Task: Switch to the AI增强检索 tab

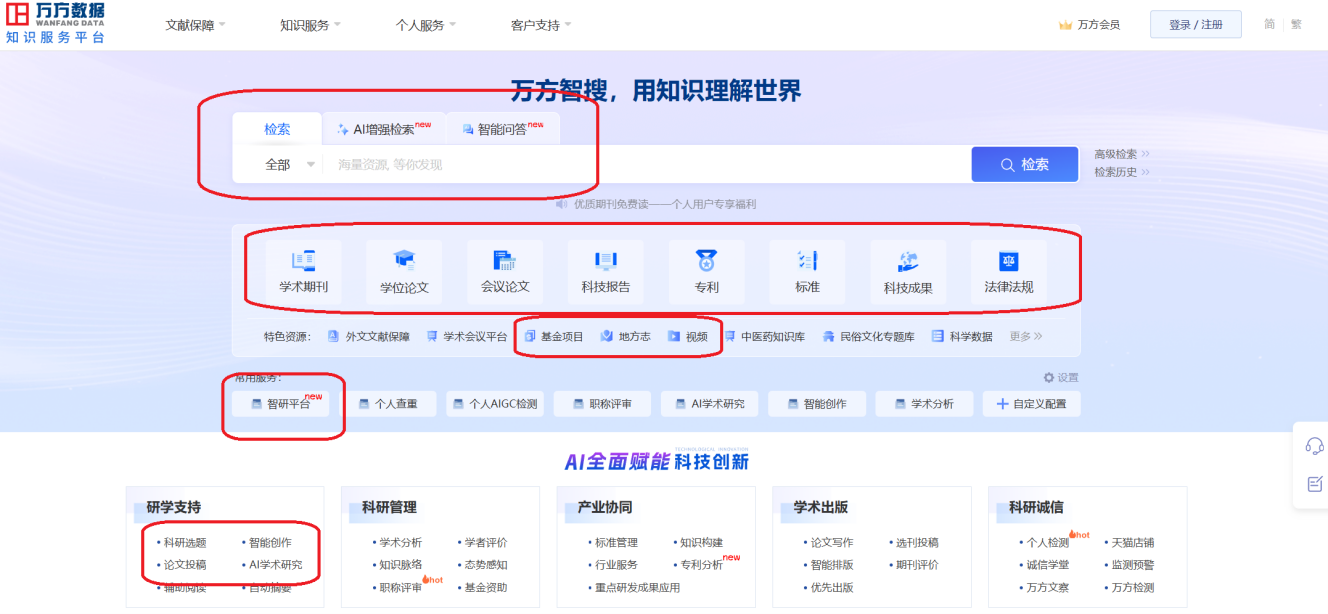Action: (x=384, y=129)
